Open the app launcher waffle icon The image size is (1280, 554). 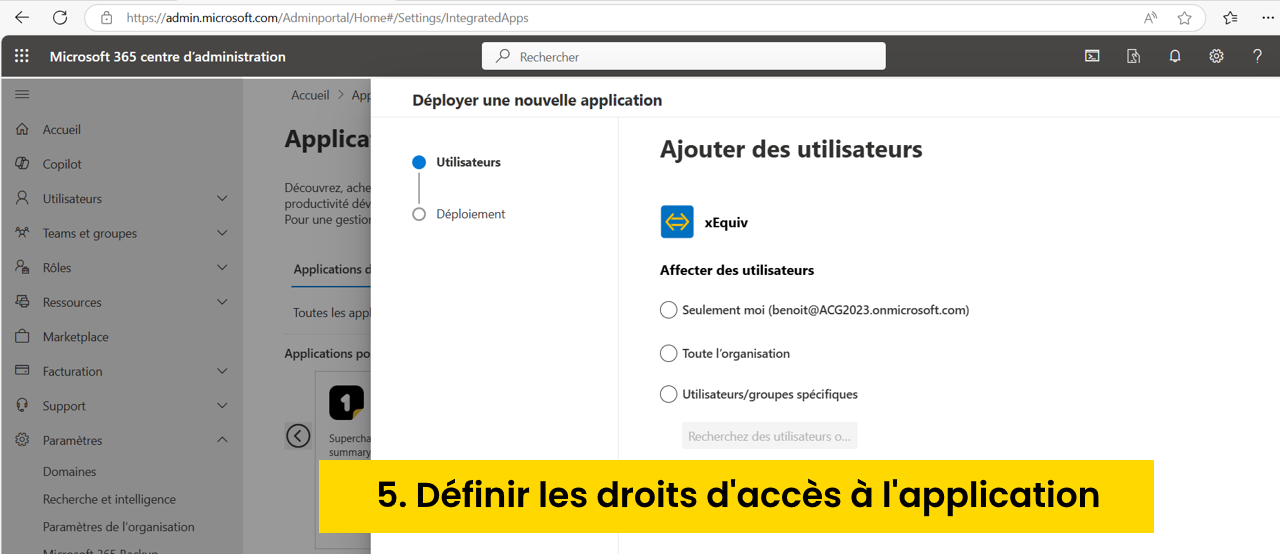click(21, 56)
